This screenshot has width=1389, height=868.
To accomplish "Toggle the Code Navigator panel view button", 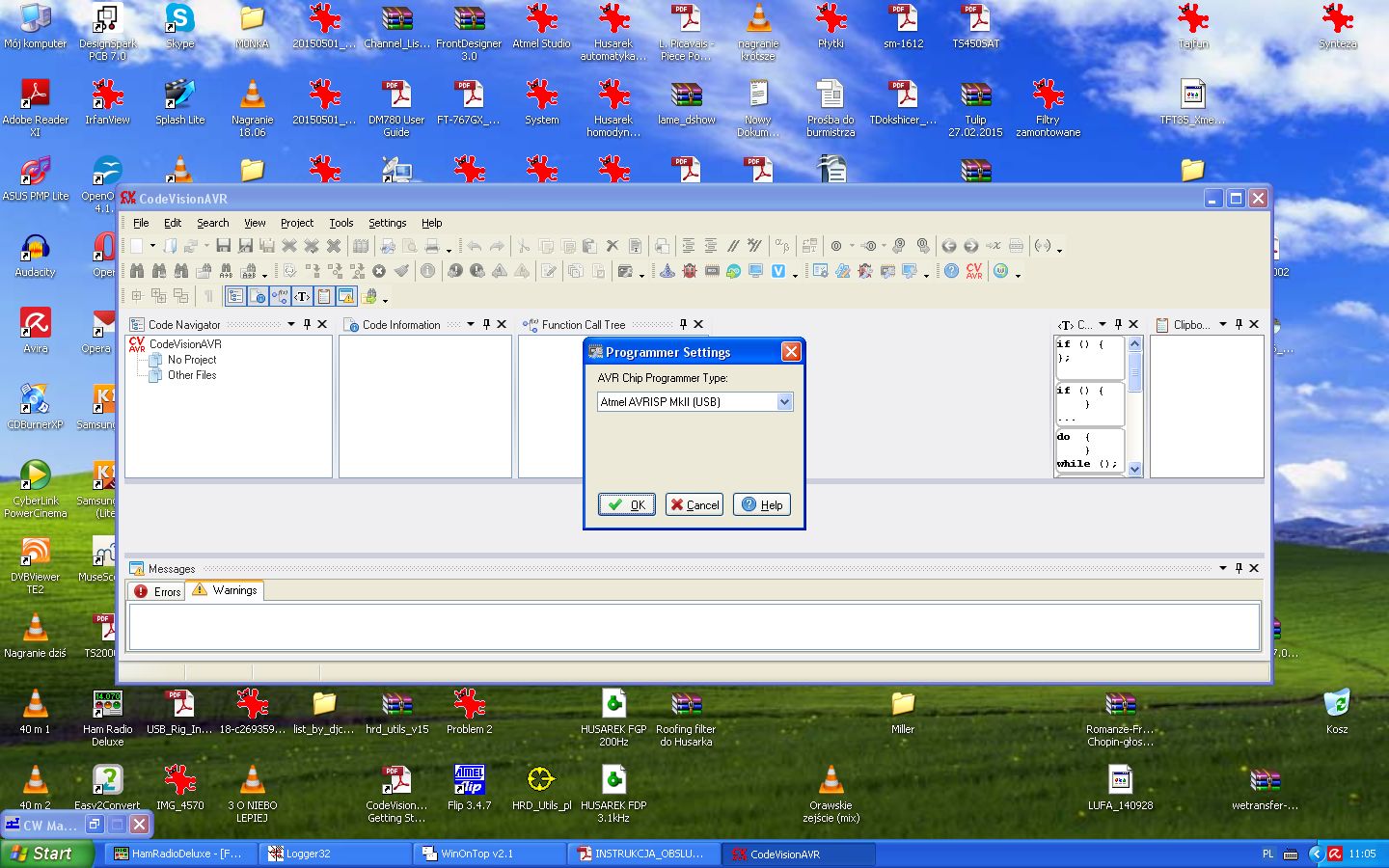I will click(235, 296).
